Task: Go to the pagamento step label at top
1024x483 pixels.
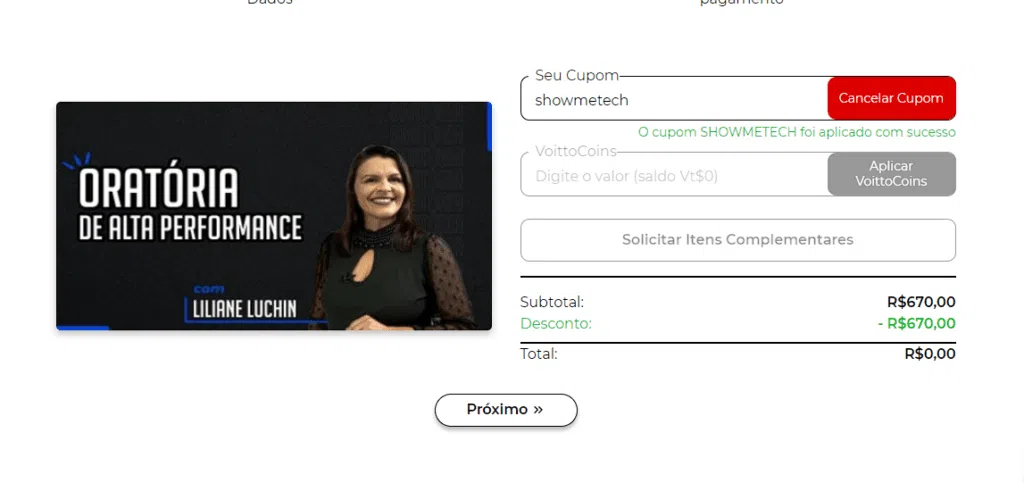Action: [742, 2]
